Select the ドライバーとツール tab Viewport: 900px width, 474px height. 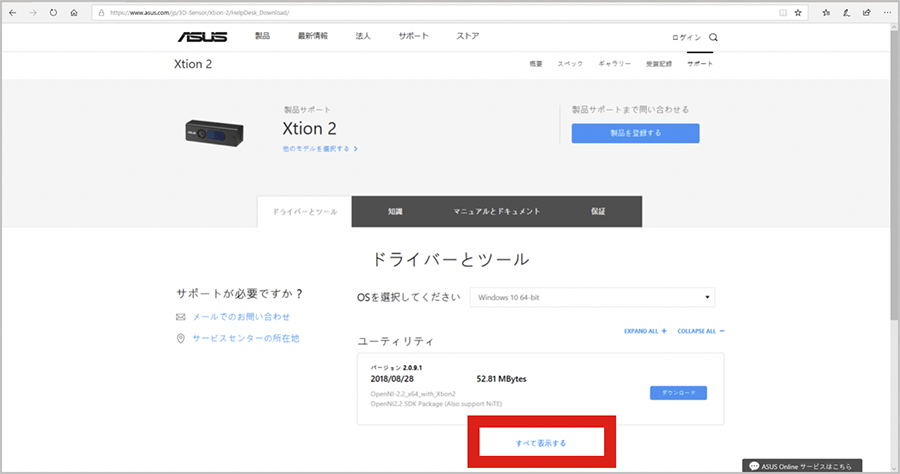tap(305, 212)
